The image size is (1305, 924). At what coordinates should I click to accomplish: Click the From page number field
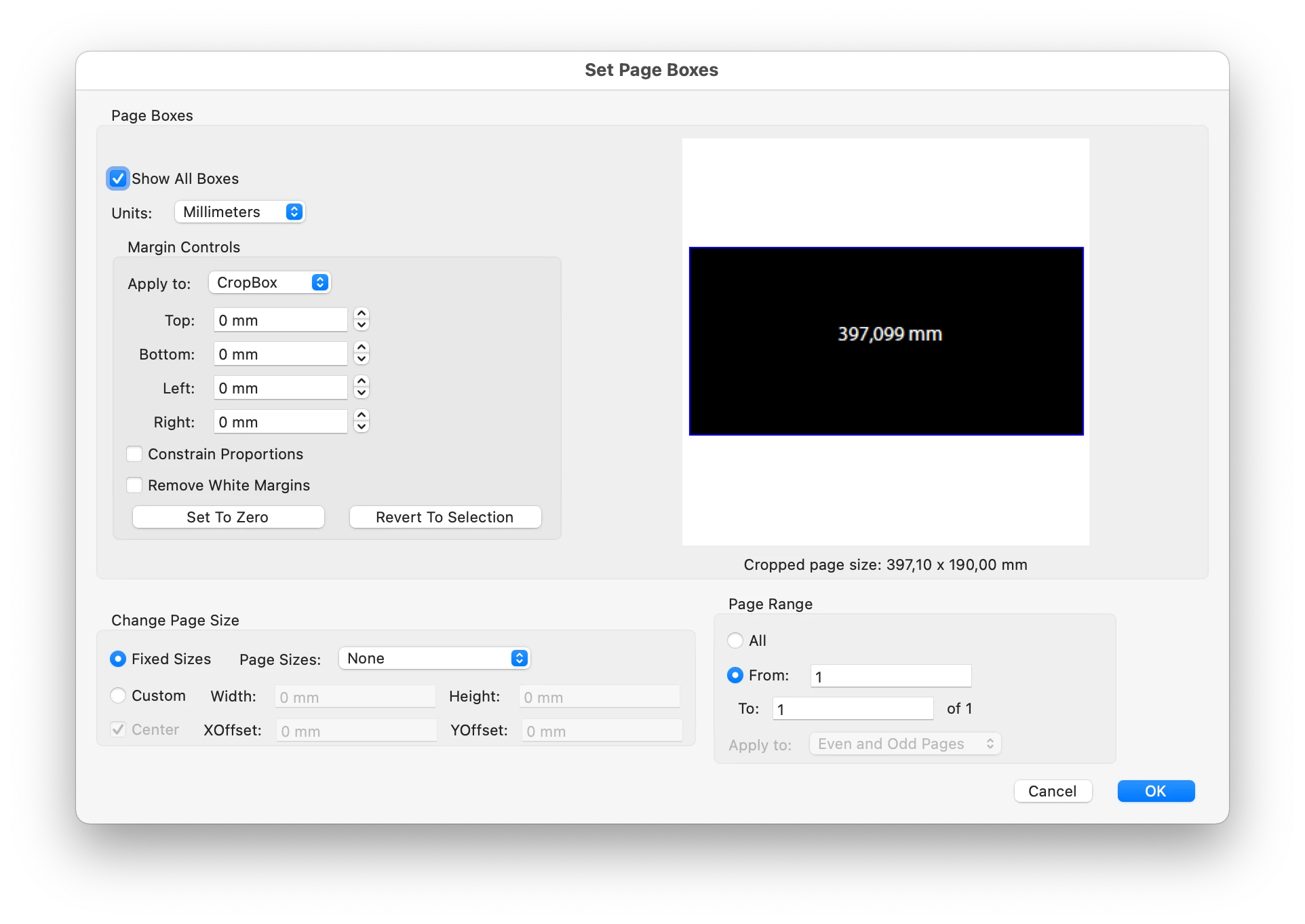[x=891, y=676]
